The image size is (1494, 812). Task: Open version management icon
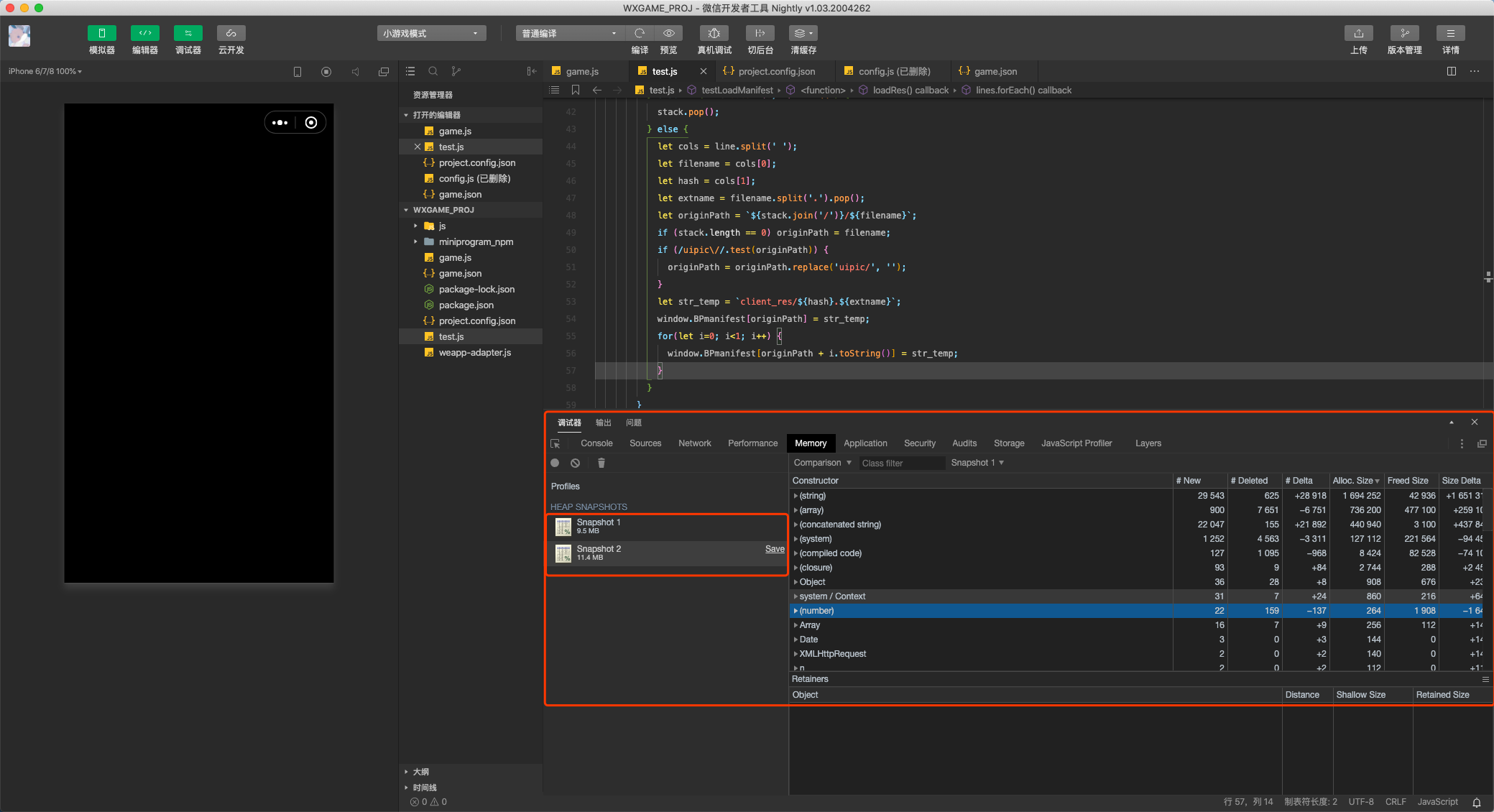pyautogui.click(x=1404, y=33)
